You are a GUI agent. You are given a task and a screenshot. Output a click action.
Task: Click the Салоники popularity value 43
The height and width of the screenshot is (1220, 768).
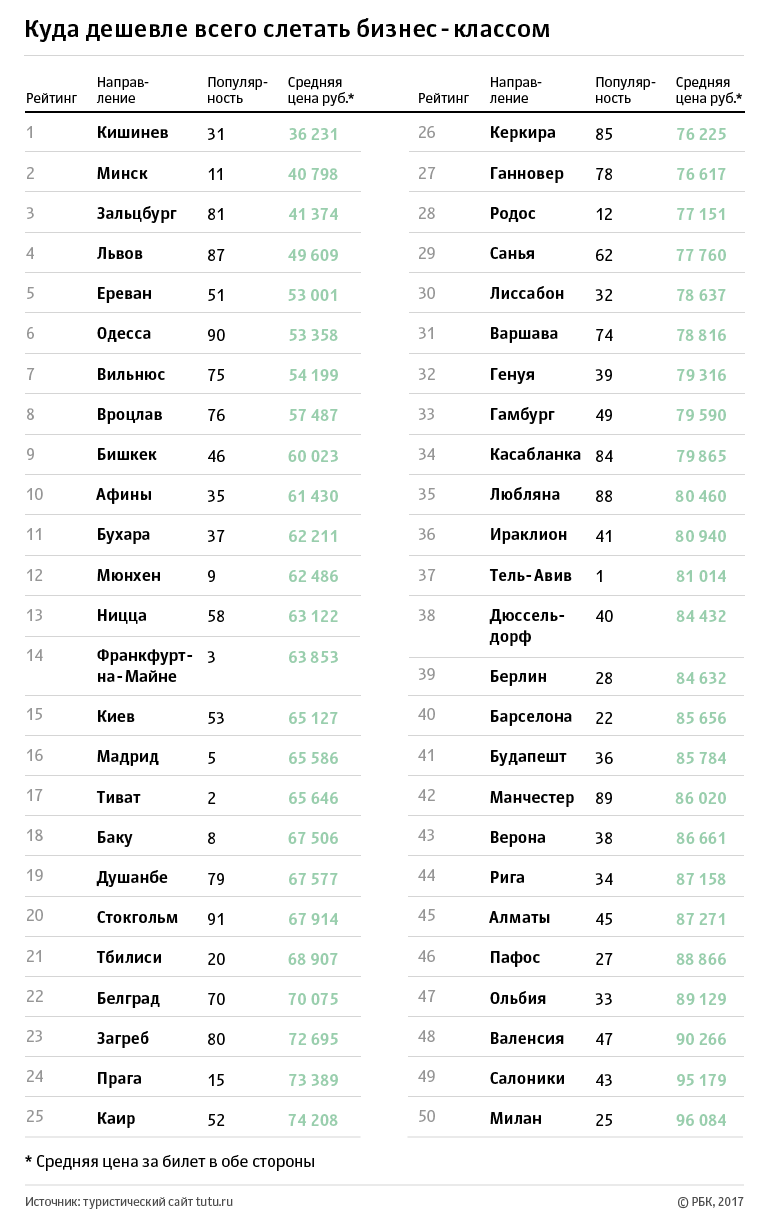click(604, 1079)
